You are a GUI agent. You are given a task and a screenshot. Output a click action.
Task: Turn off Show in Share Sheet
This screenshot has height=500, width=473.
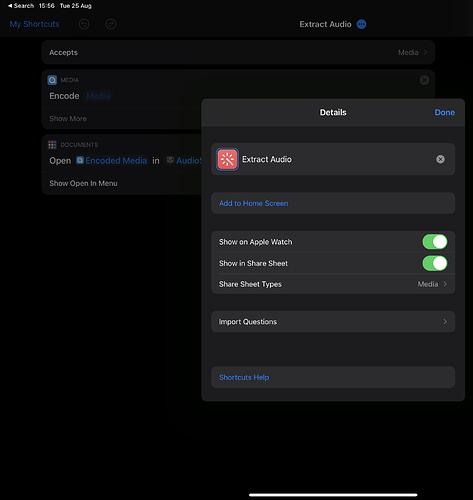pos(435,263)
